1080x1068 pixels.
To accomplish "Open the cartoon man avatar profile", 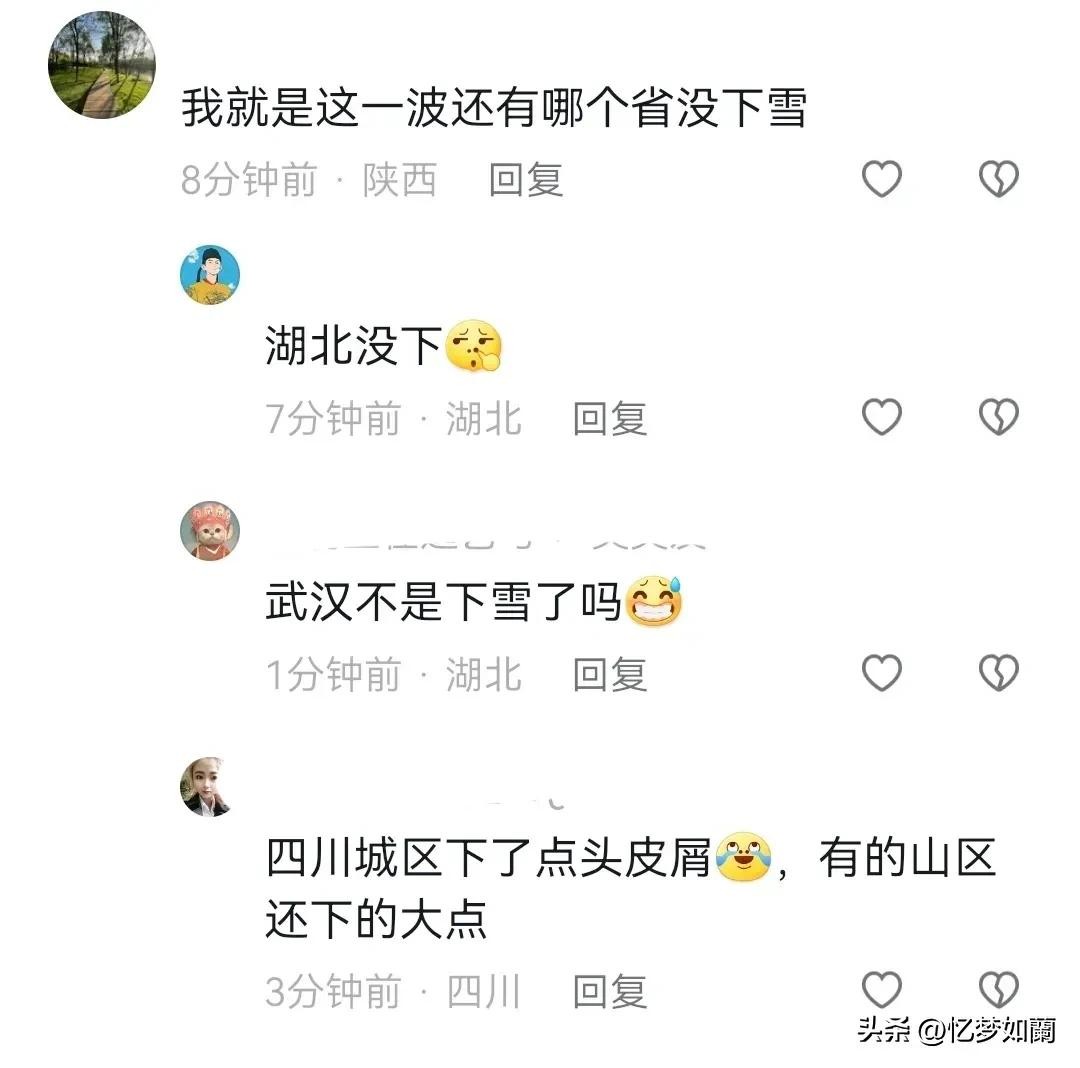I will point(210,275).
